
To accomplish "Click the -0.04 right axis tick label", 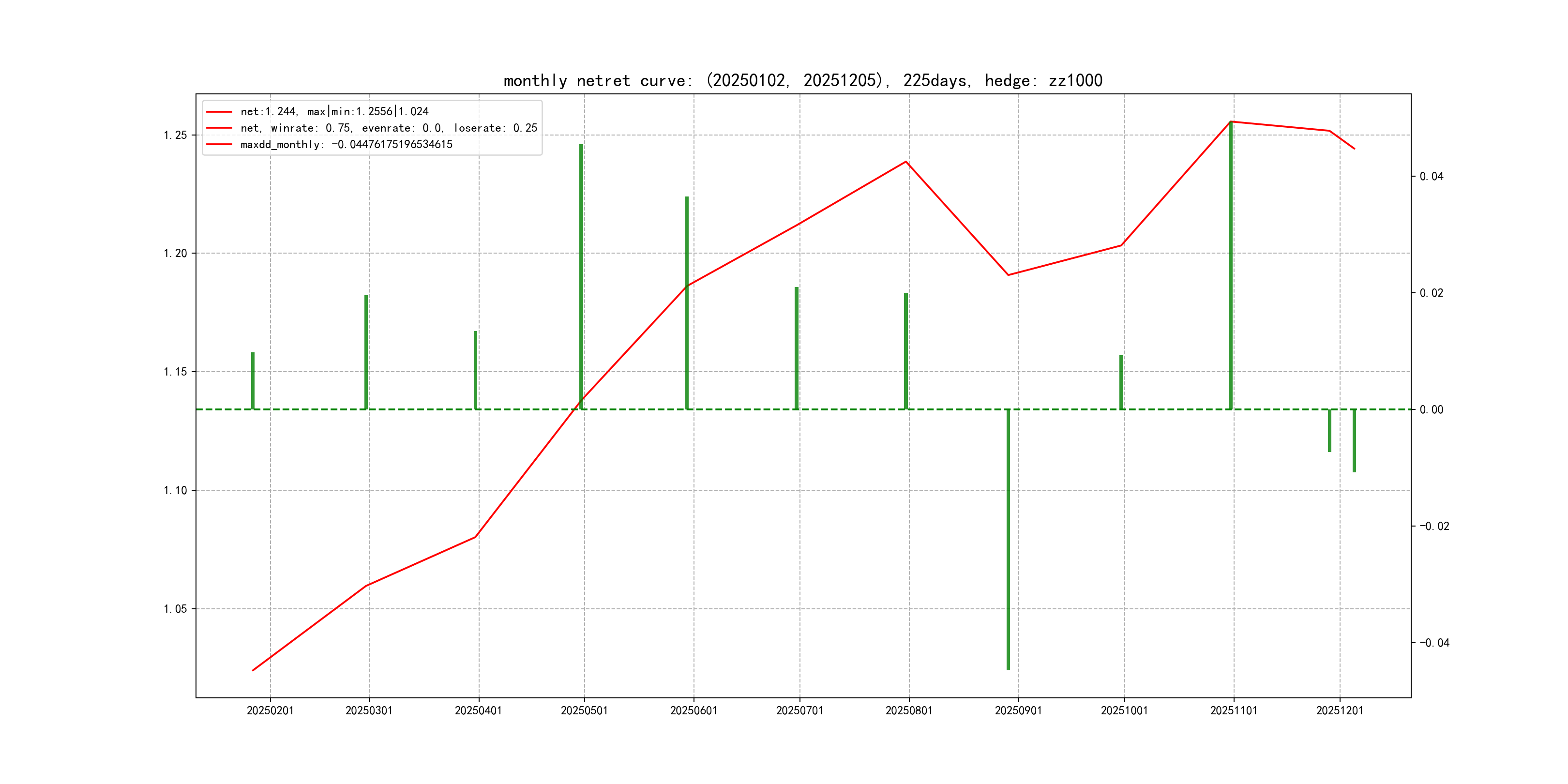I will point(1435,643).
